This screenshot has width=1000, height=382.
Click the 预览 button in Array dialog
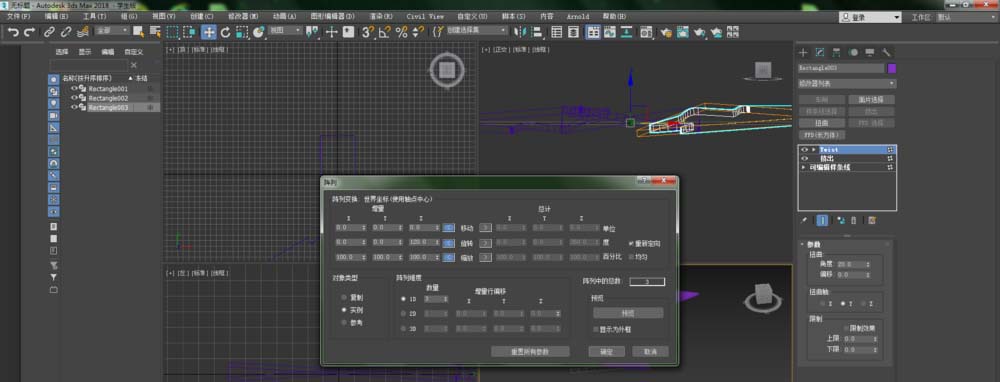628,313
